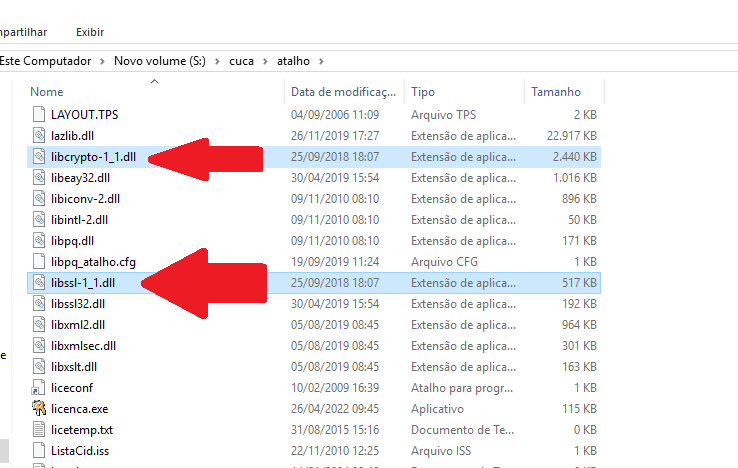Screen dimensions: 738x468
Task: Click the libintl-2.dll file icon
Action: pos(39,220)
